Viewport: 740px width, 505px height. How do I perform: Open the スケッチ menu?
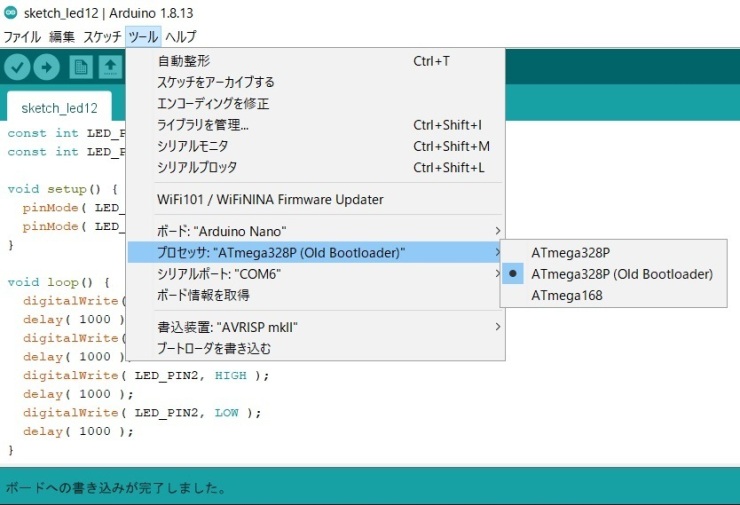pos(102,36)
